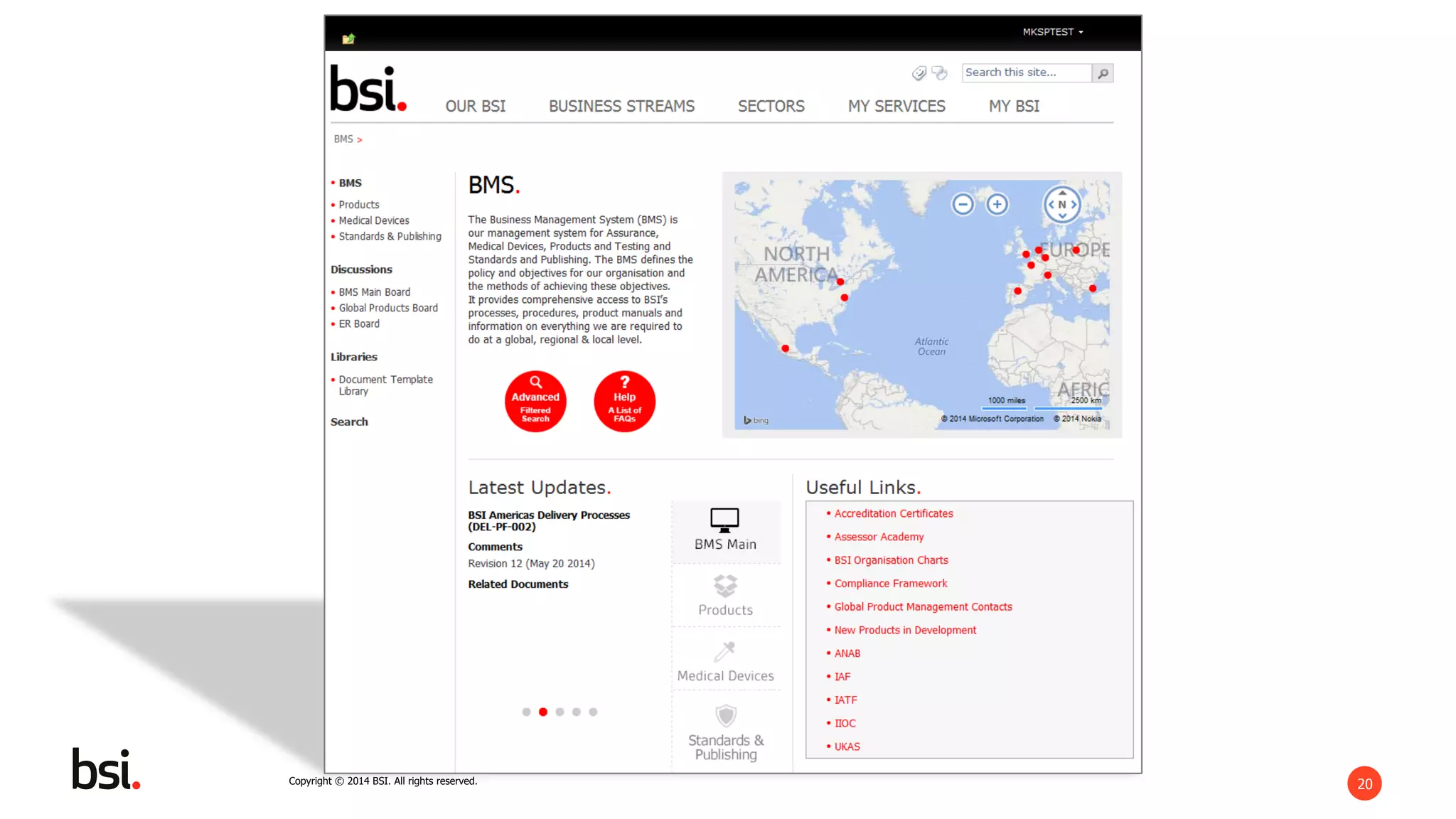Open the SECTORS menu
Viewport: 1456px width, 819px height.
(x=771, y=106)
